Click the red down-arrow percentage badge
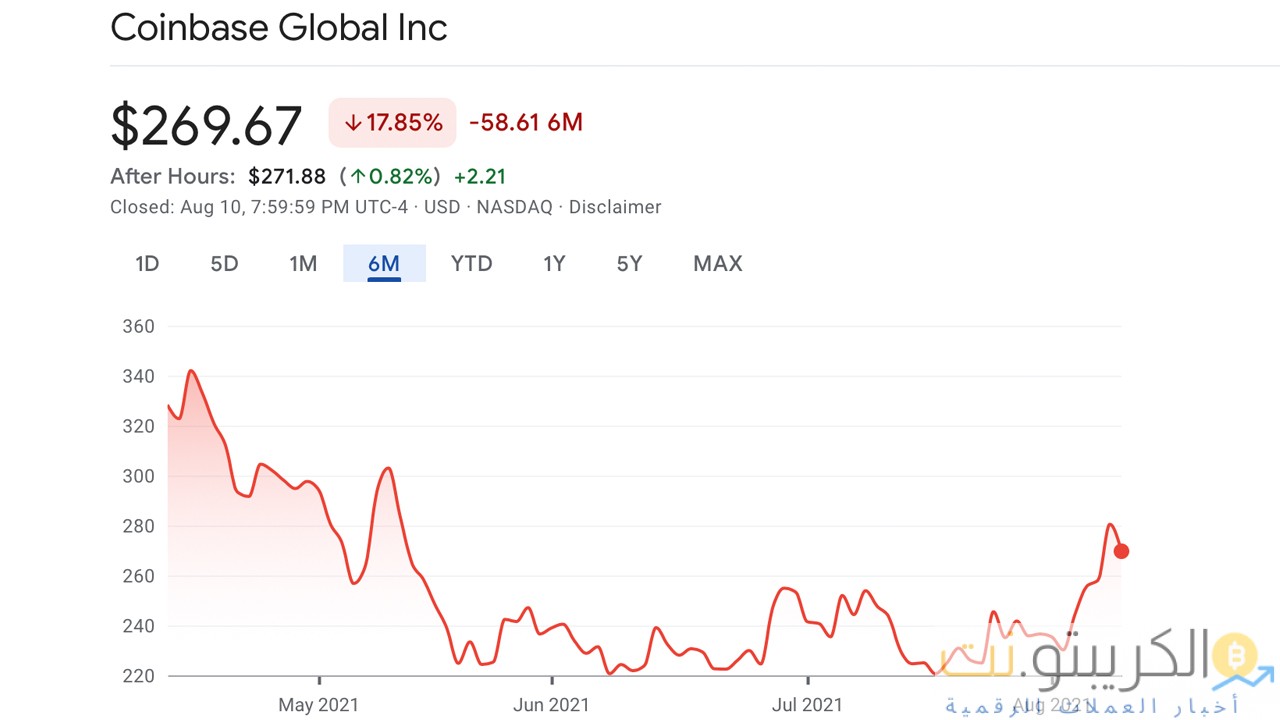This screenshot has width=1280, height=720. 392,123
